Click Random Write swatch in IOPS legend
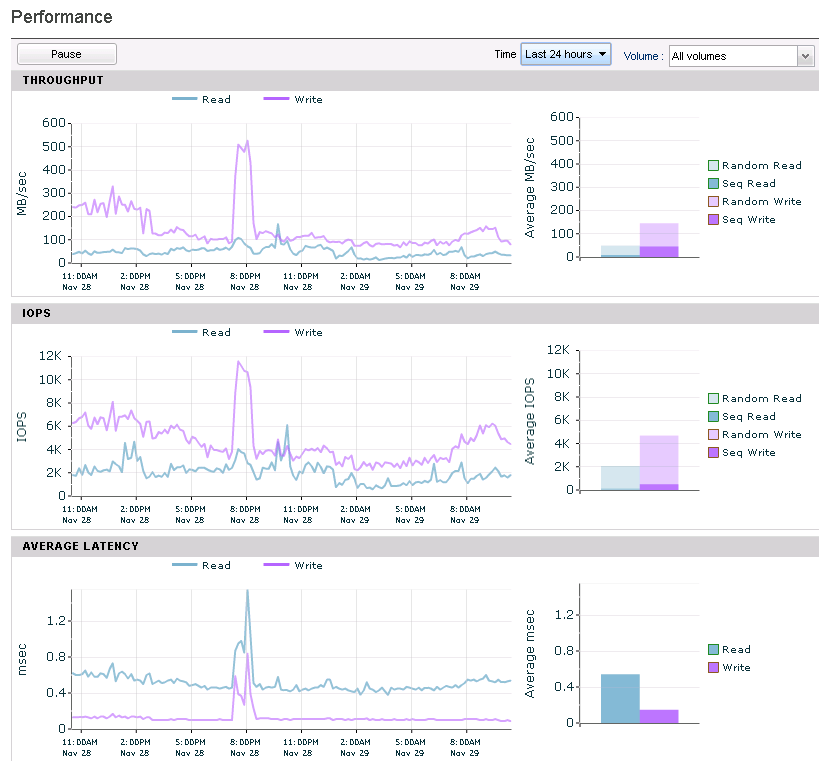 (x=713, y=435)
